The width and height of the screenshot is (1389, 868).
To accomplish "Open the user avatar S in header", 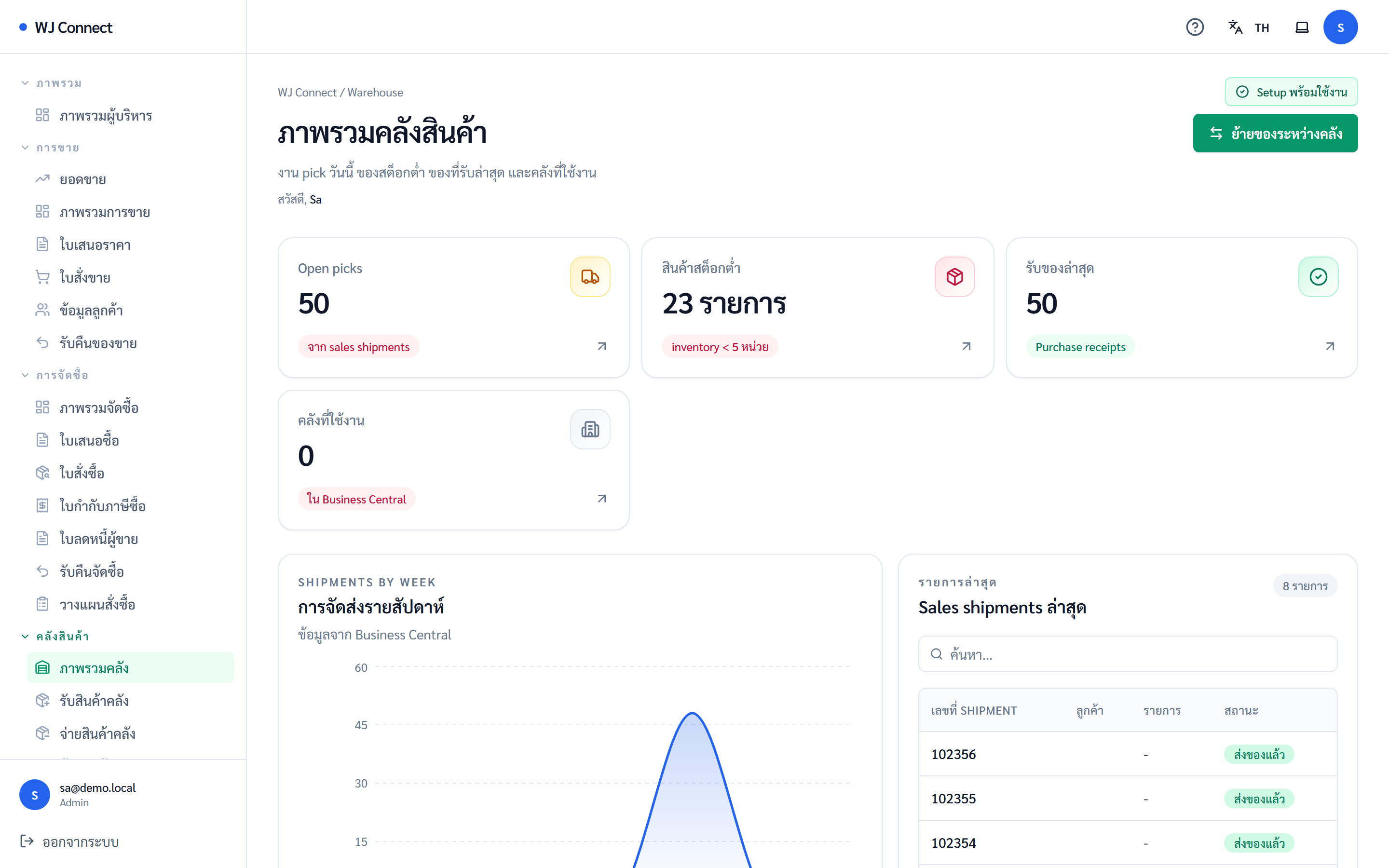I will (1340, 27).
